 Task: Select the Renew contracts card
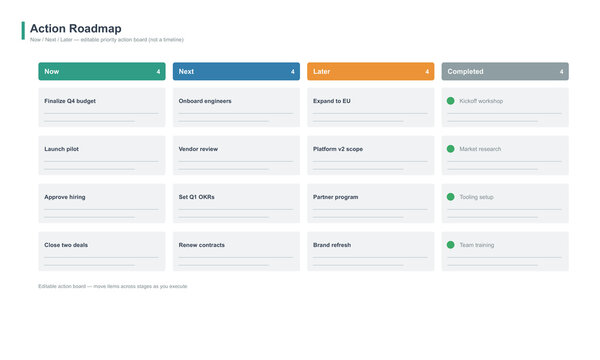click(x=236, y=251)
